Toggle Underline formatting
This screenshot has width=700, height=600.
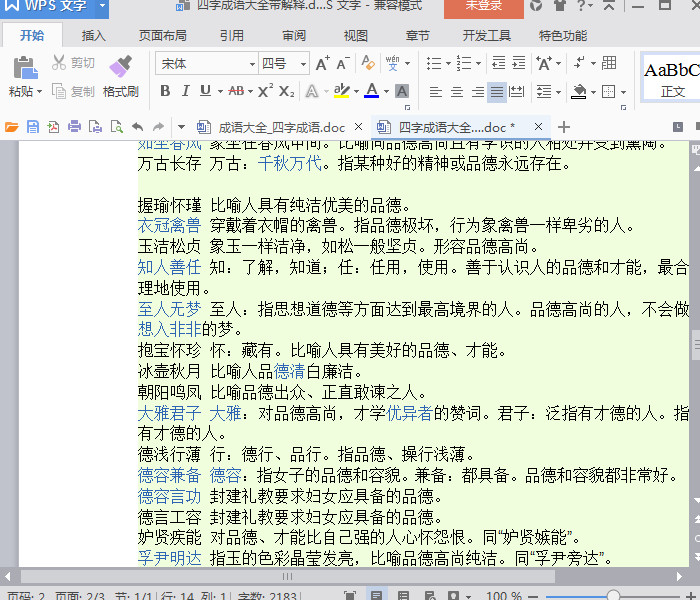click(x=205, y=91)
